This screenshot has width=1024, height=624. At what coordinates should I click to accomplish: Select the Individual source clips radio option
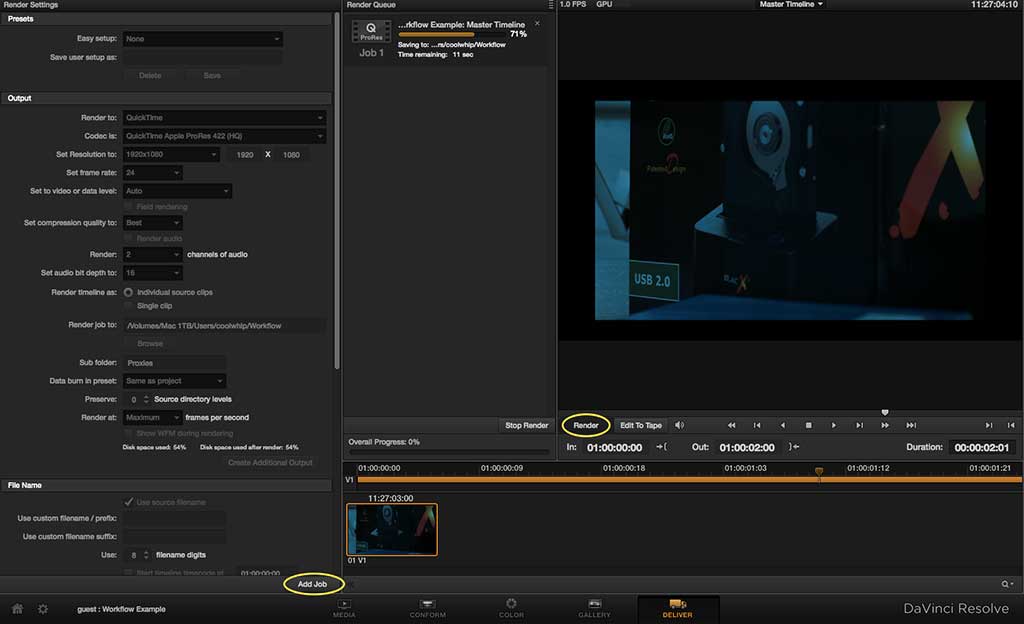point(128,292)
